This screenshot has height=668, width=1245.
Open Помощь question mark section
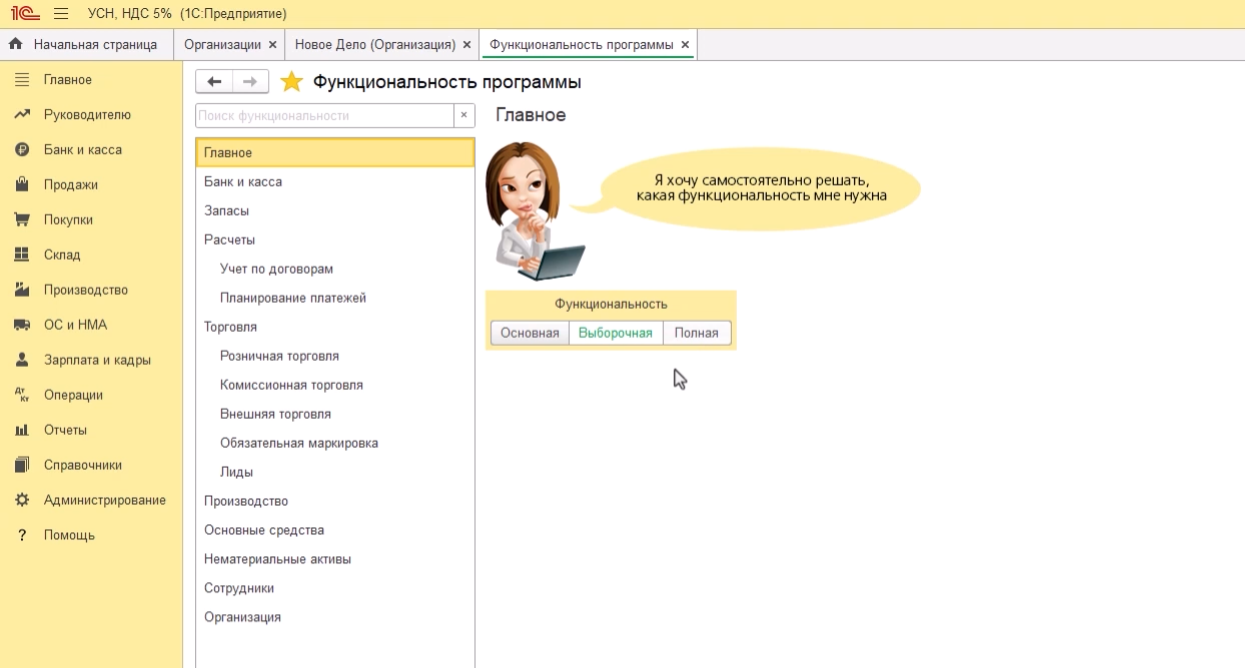click(x=69, y=535)
